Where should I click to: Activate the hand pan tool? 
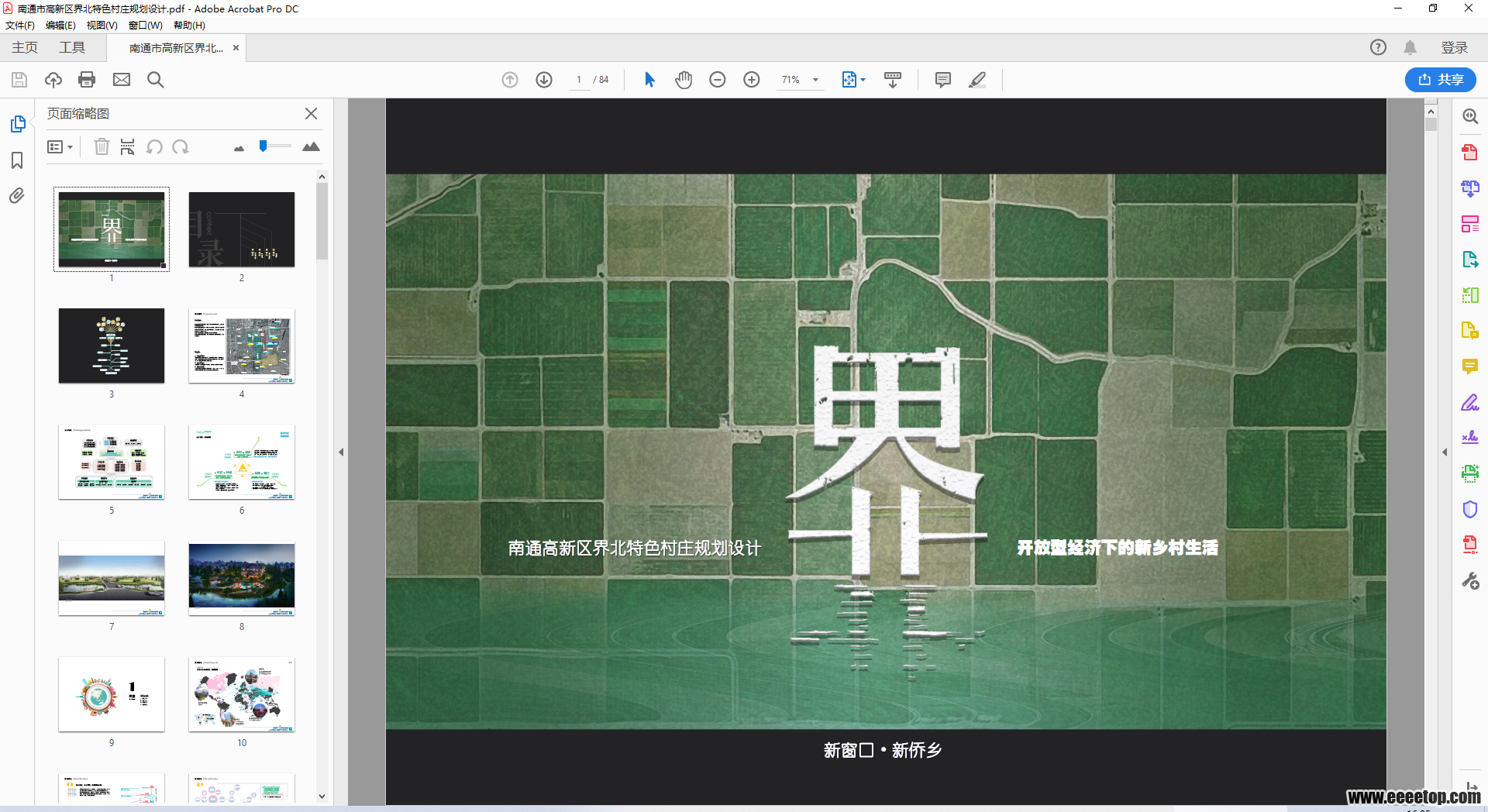684,80
